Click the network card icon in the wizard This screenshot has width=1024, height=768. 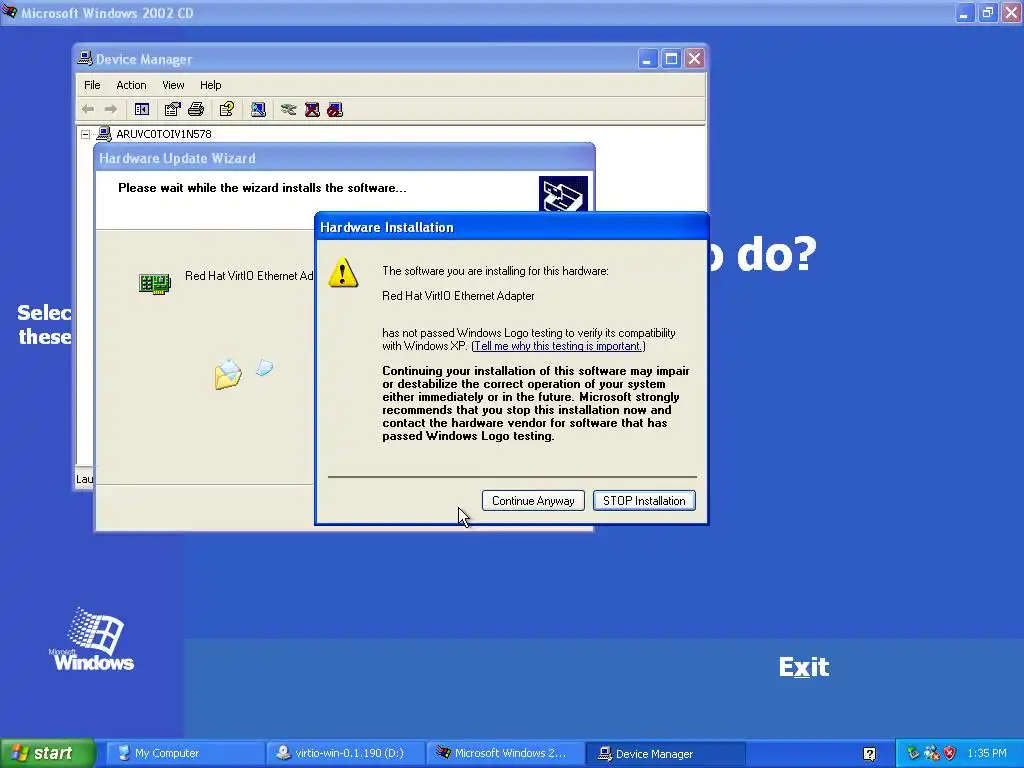pos(155,283)
